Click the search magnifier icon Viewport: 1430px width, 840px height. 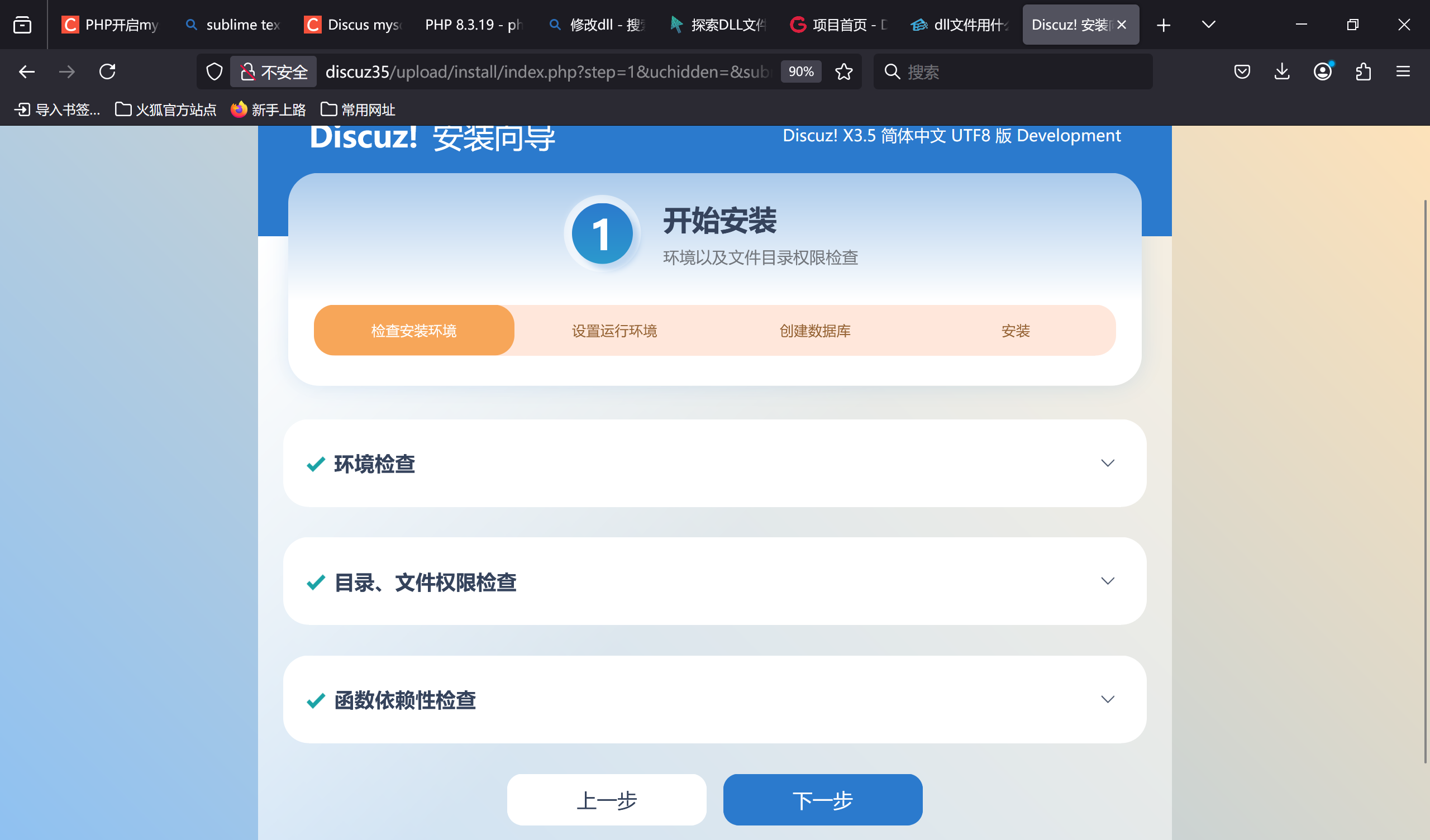[892, 71]
